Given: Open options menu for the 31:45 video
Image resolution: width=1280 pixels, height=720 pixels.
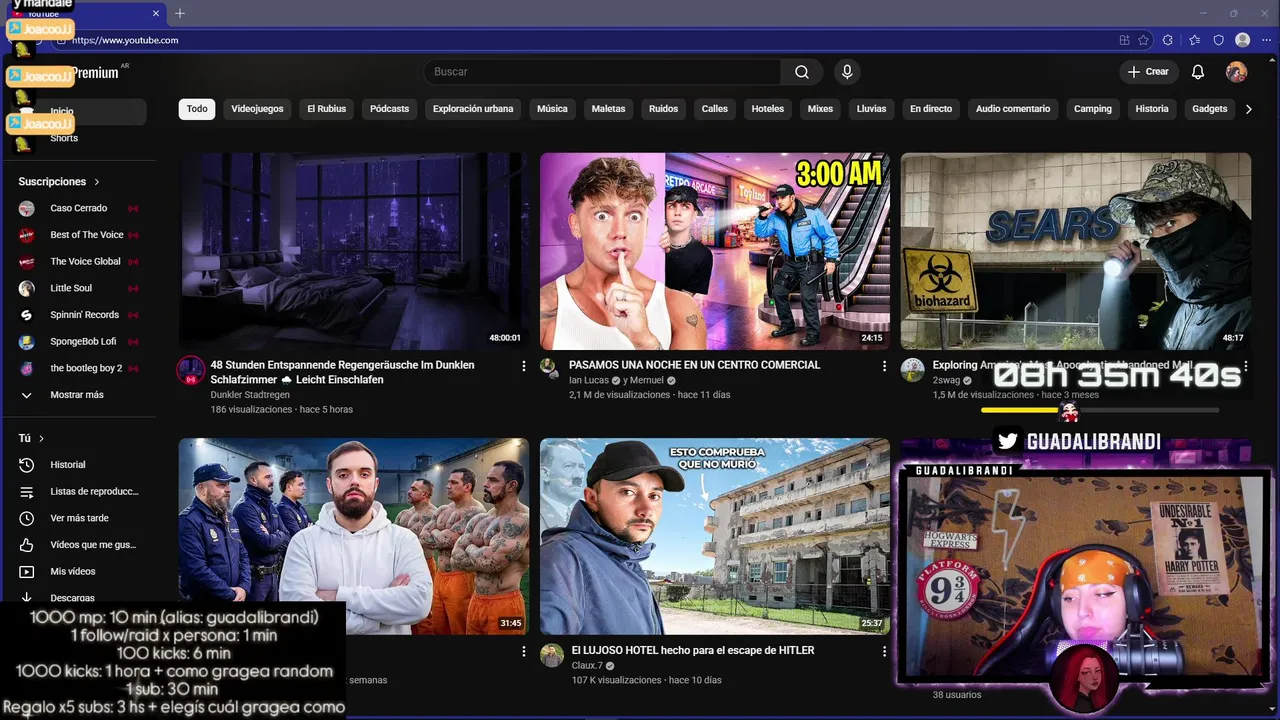Looking at the screenshot, I should [x=523, y=652].
